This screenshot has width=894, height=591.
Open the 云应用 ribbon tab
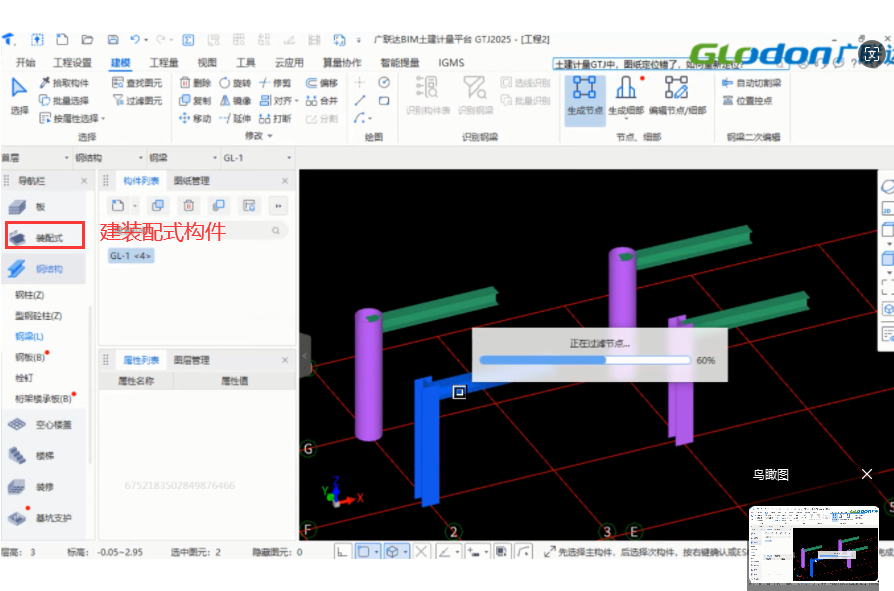coord(289,62)
